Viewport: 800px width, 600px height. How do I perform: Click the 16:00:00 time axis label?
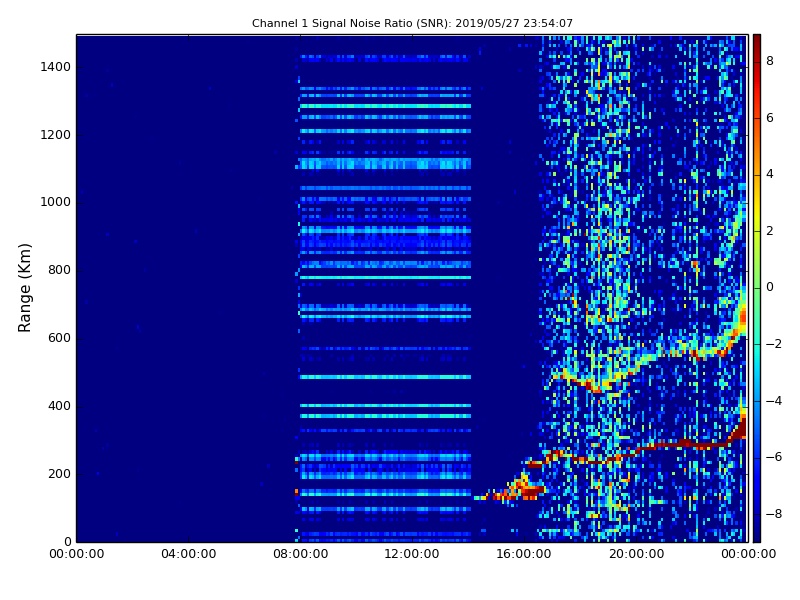tap(524, 554)
